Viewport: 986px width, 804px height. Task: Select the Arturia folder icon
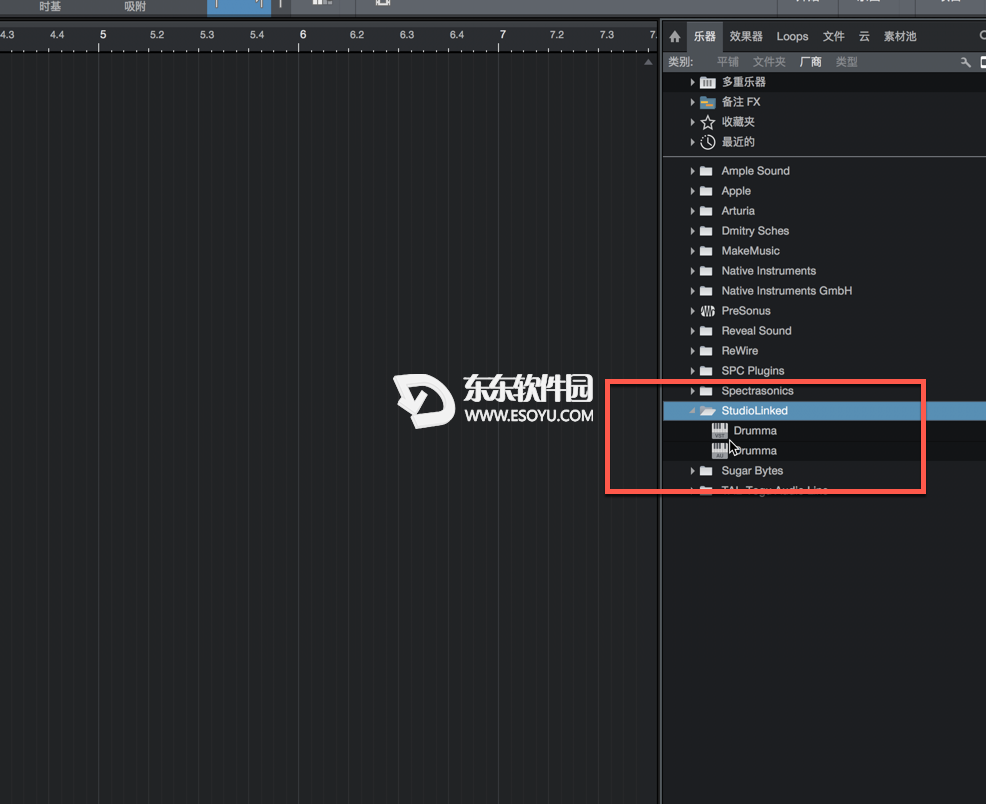coord(706,211)
